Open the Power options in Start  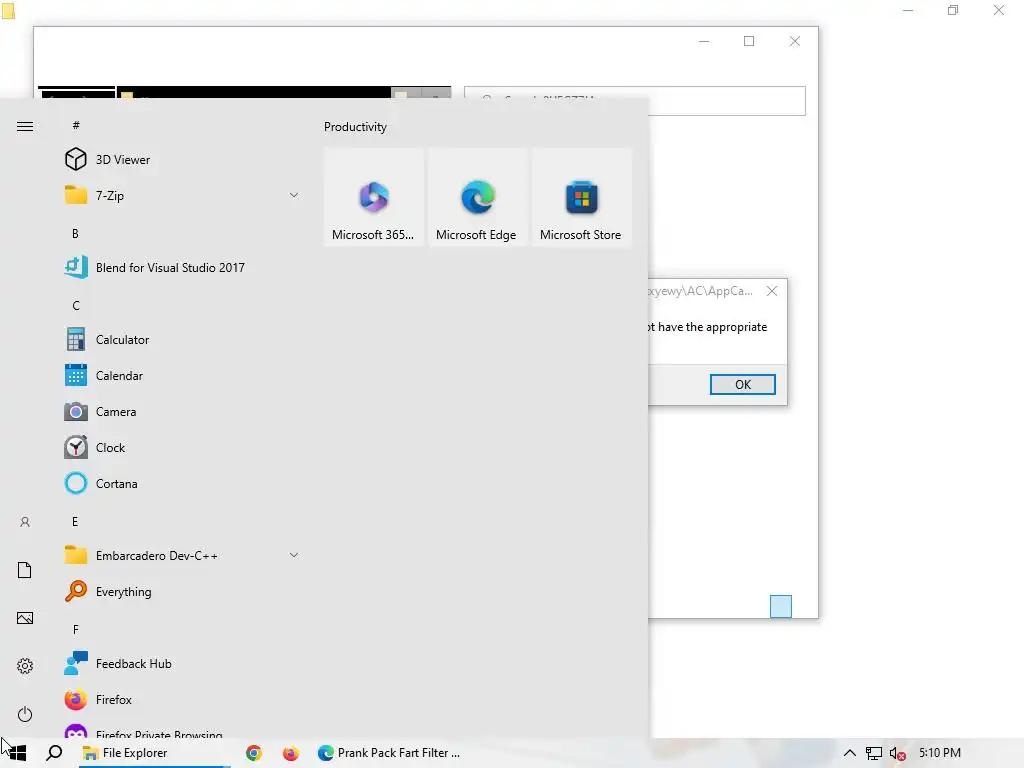pyautogui.click(x=25, y=714)
